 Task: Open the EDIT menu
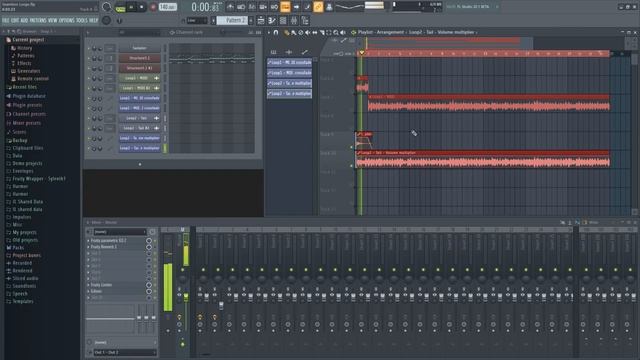pos(15,20)
